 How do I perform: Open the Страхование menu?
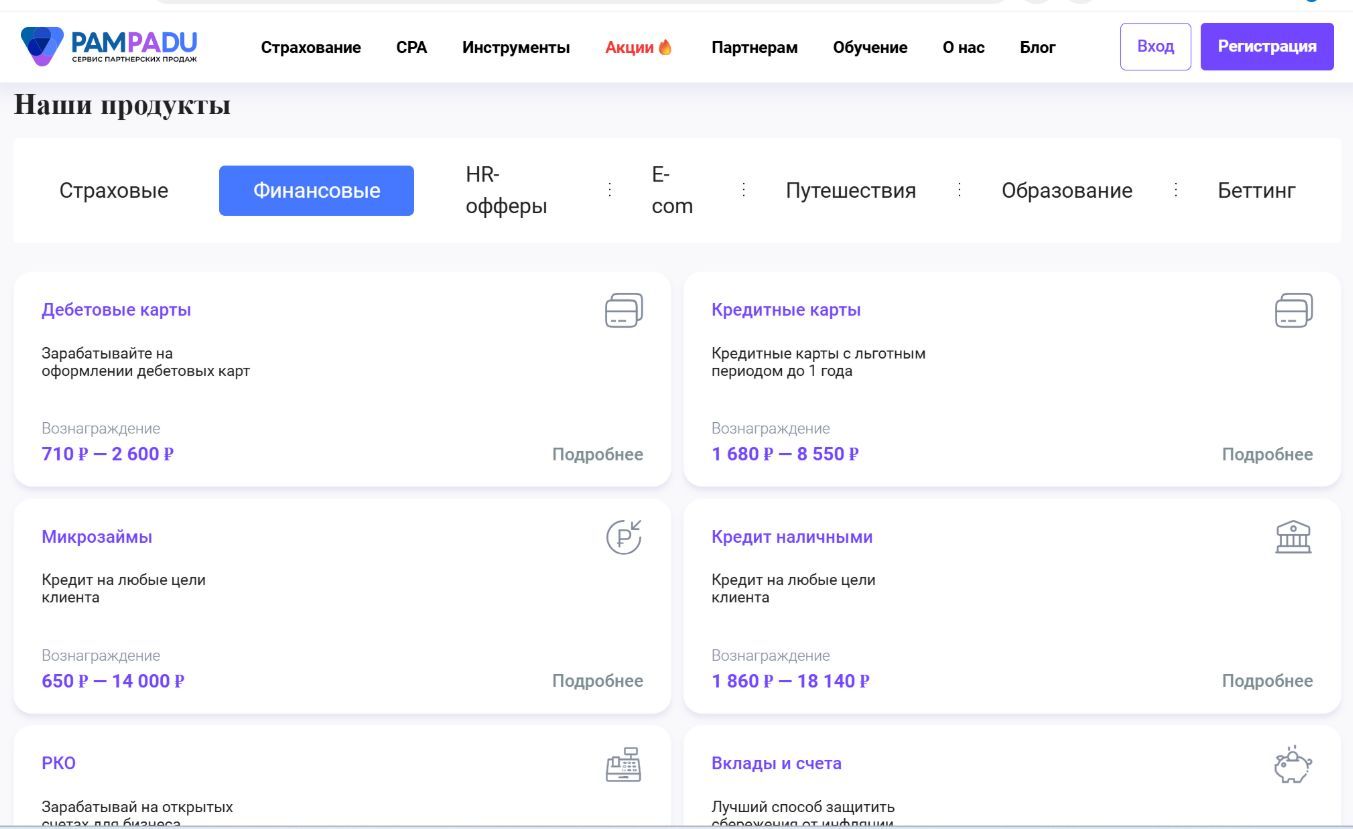(311, 47)
